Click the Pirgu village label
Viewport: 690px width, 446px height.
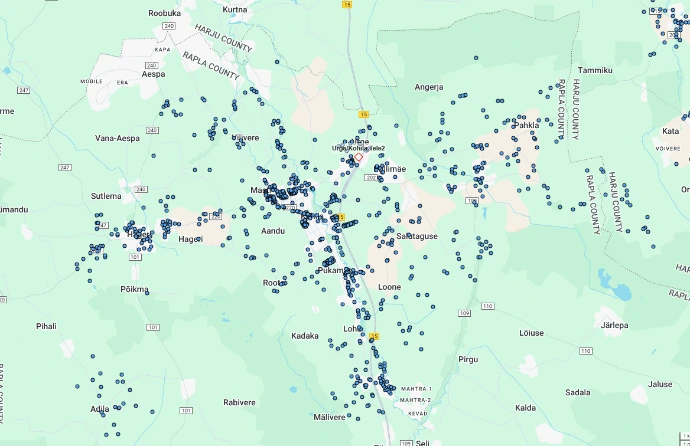coord(467,358)
